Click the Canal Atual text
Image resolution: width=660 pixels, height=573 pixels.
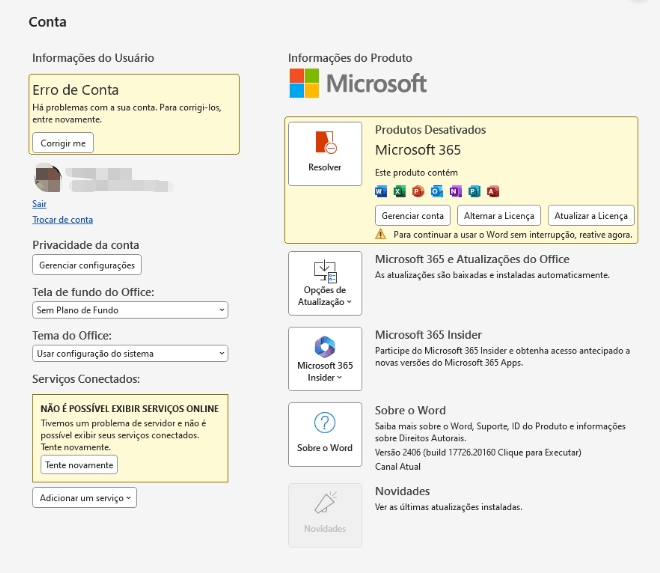(398, 466)
